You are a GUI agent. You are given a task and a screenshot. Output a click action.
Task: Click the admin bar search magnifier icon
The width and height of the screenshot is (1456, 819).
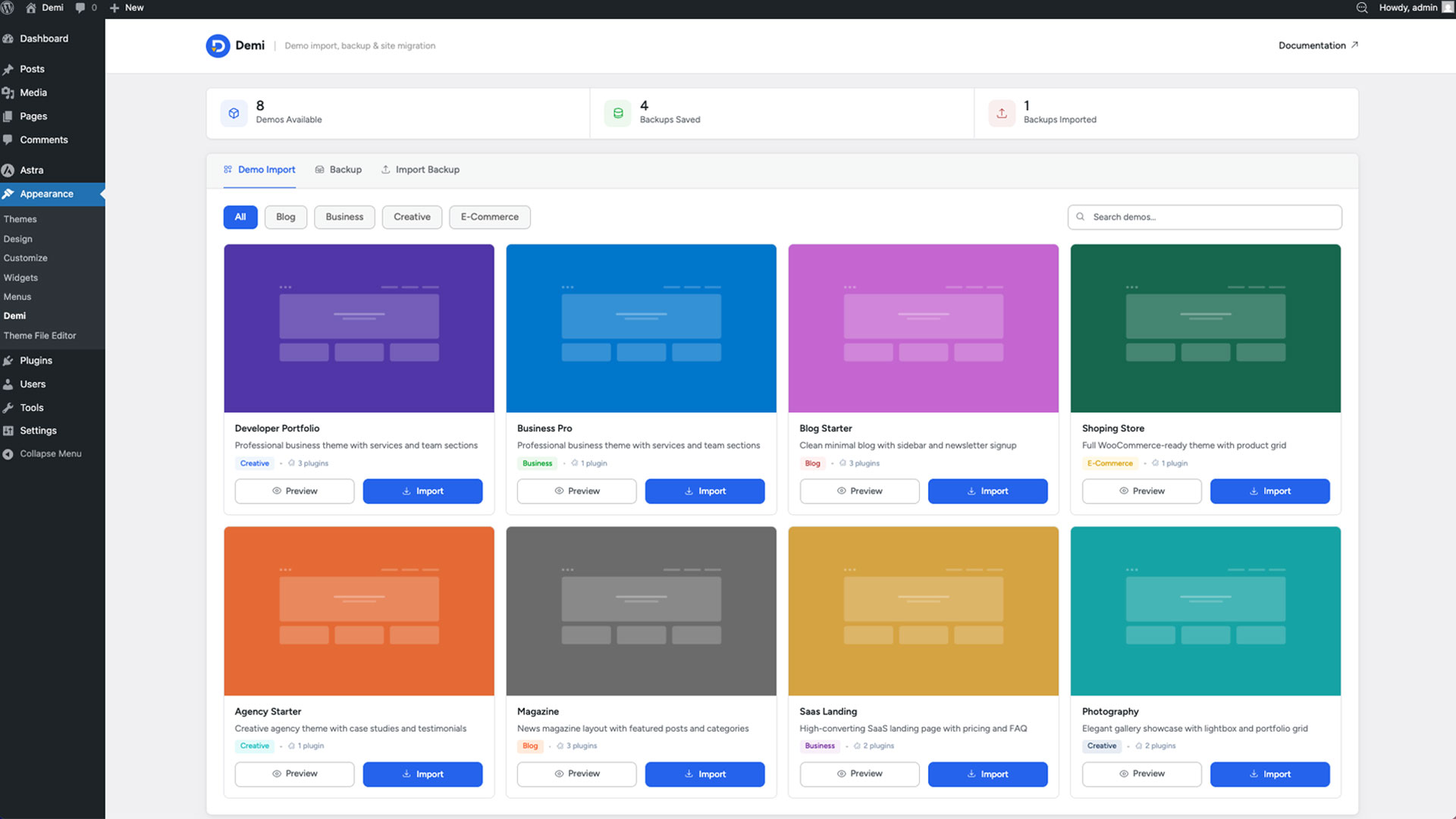tap(1362, 8)
